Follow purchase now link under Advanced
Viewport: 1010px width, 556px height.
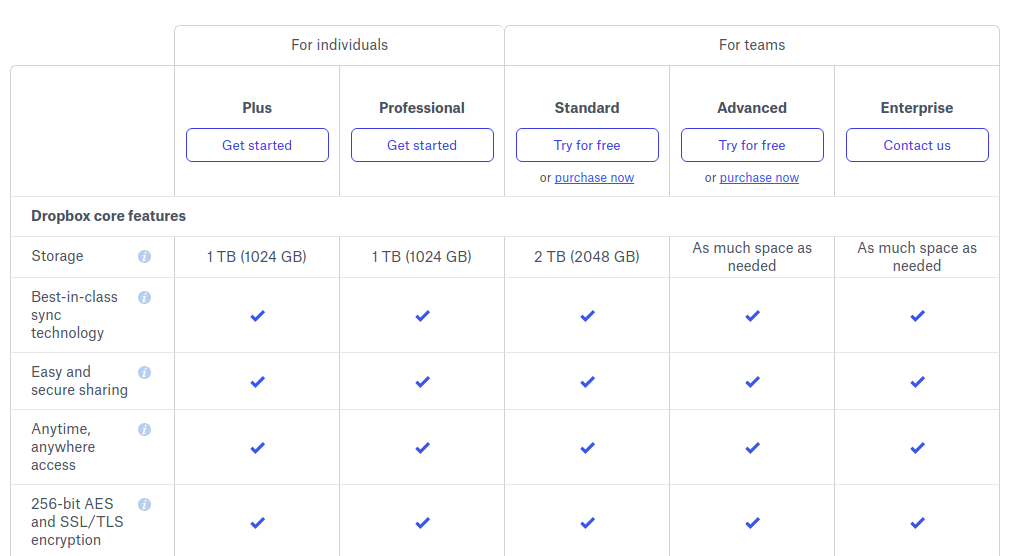click(x=759, y=178)
